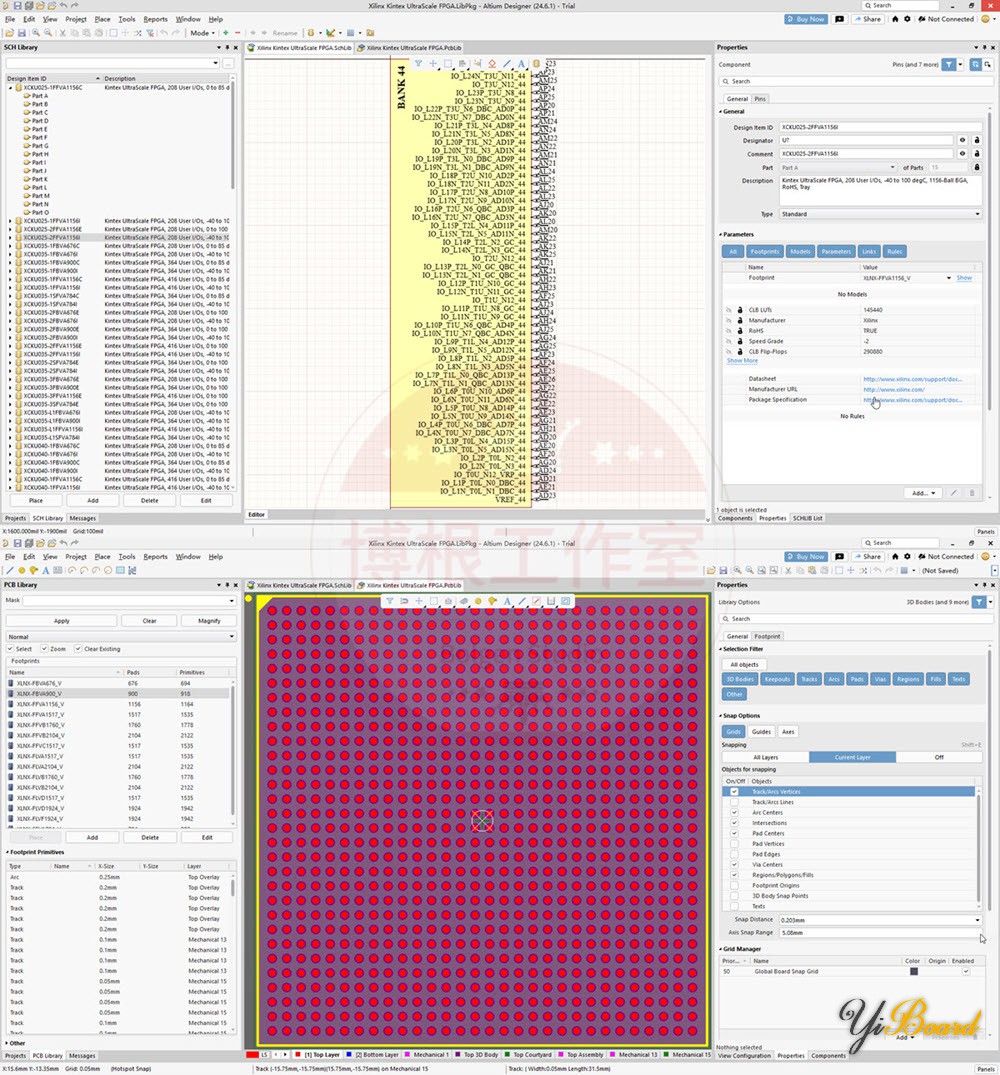The width and height of the screenshot is (1000, 1075).
Task: Open the Reports menu
Action: [x=156, y=17]
